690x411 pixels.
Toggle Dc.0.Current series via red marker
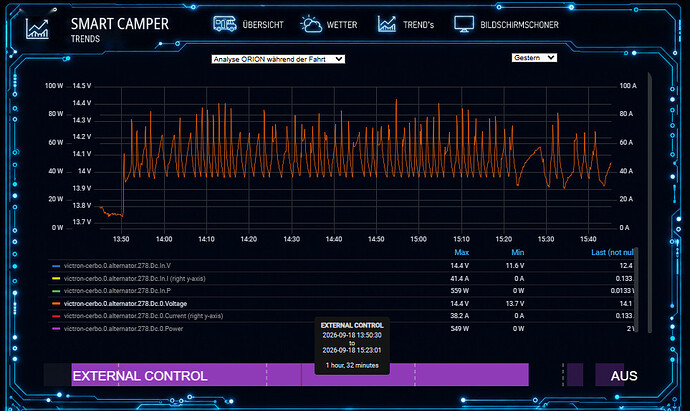[x=56, y=316]
